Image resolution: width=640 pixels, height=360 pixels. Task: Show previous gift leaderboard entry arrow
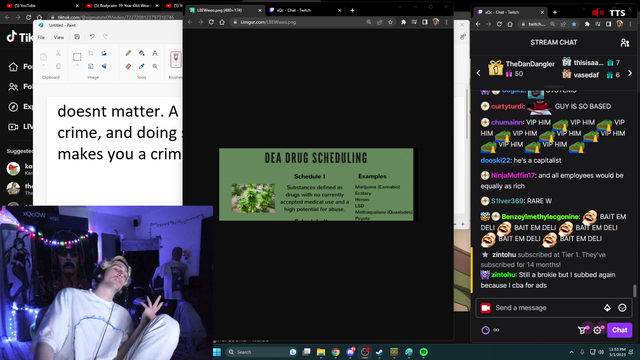tap(478, 73)
